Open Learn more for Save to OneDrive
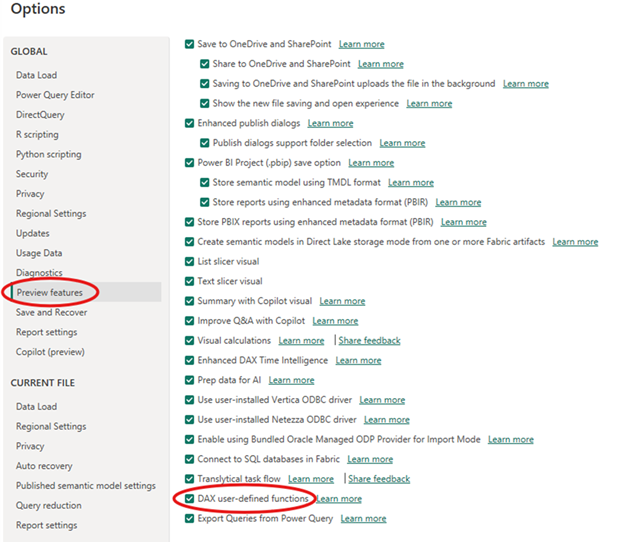The width and height of the screenshot is (624, 542). tap(362, 44)
